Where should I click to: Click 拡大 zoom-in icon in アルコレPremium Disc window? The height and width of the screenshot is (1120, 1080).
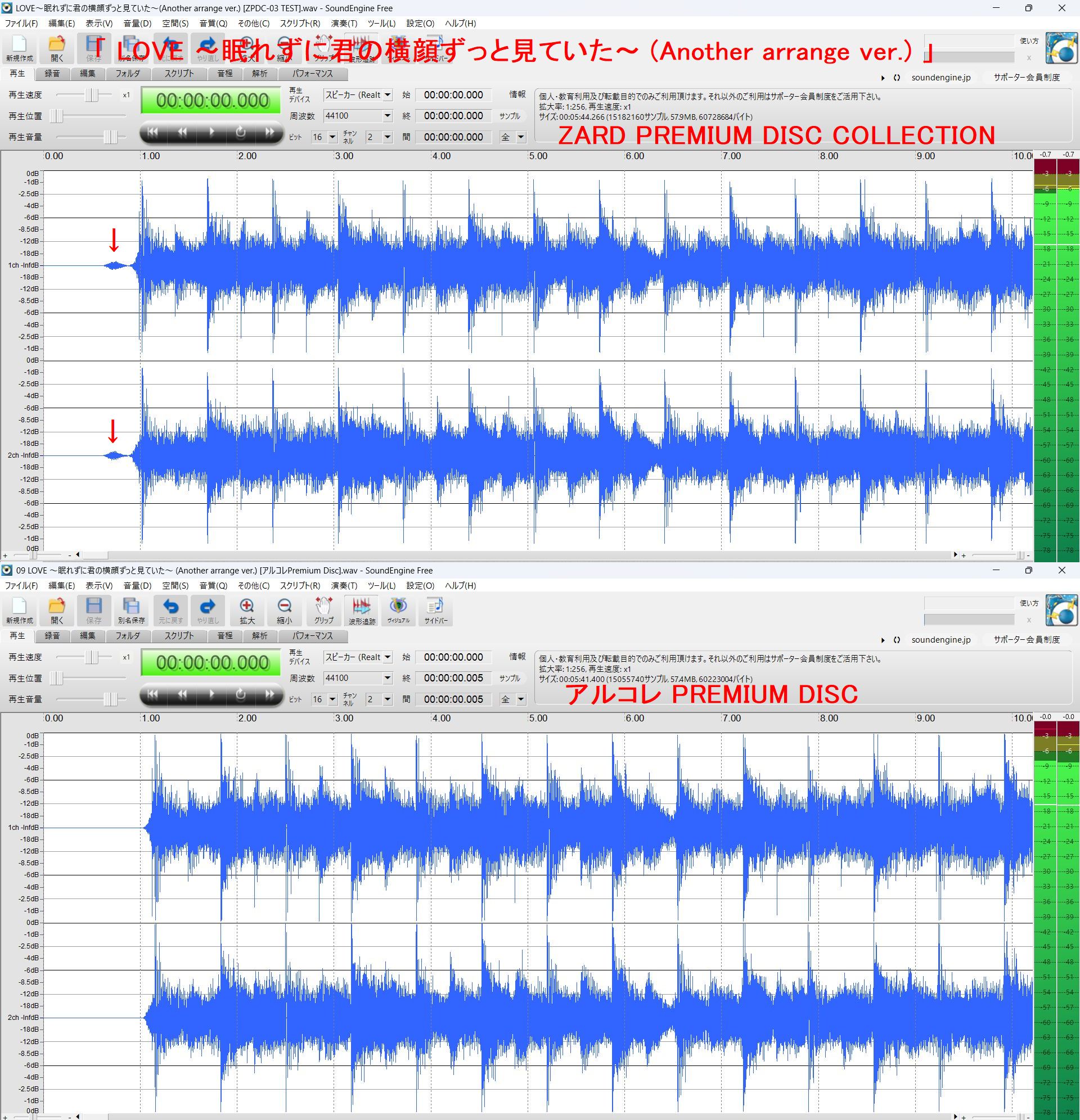pos(247,609)
